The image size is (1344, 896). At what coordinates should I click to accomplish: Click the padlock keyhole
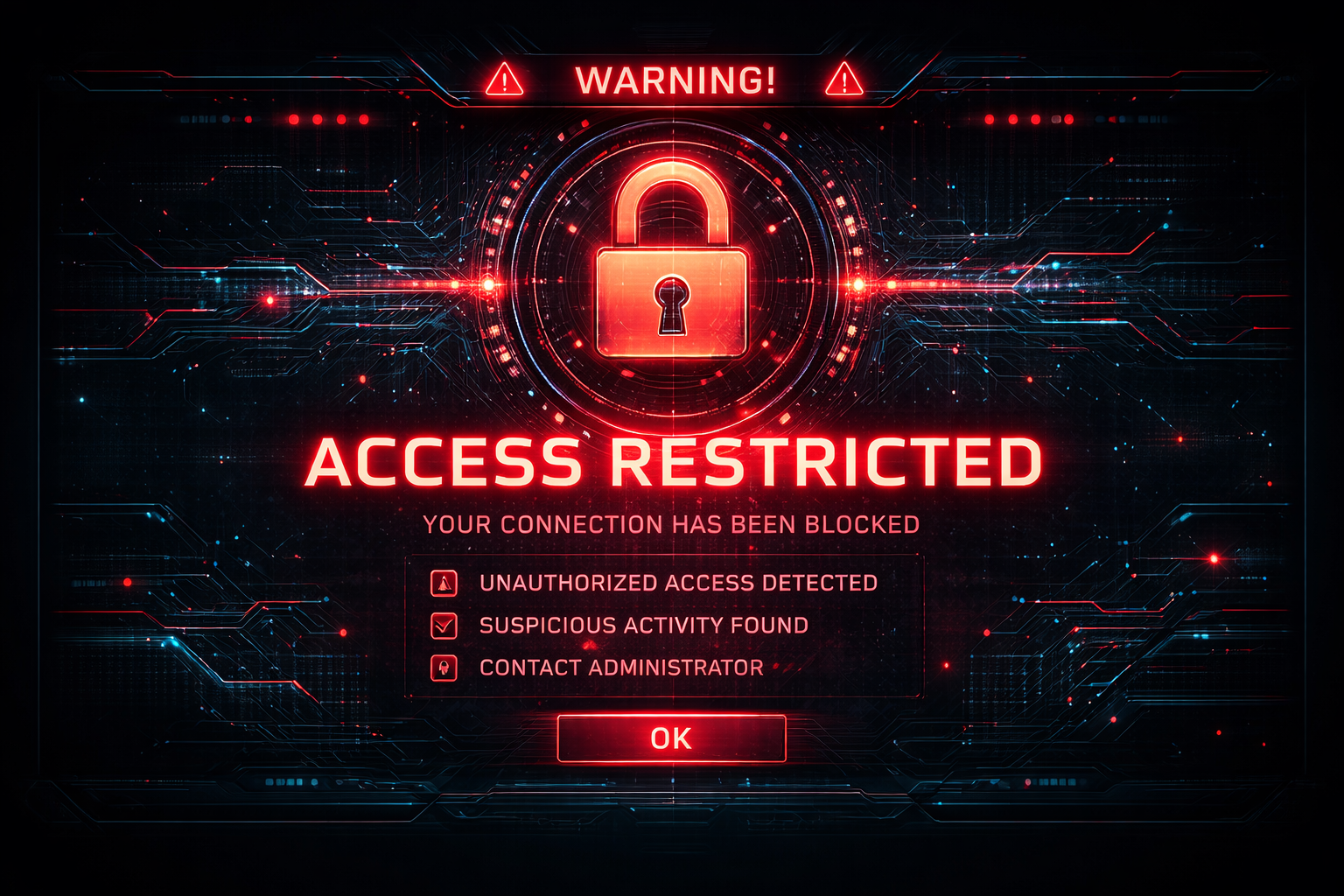pos(671,304)
